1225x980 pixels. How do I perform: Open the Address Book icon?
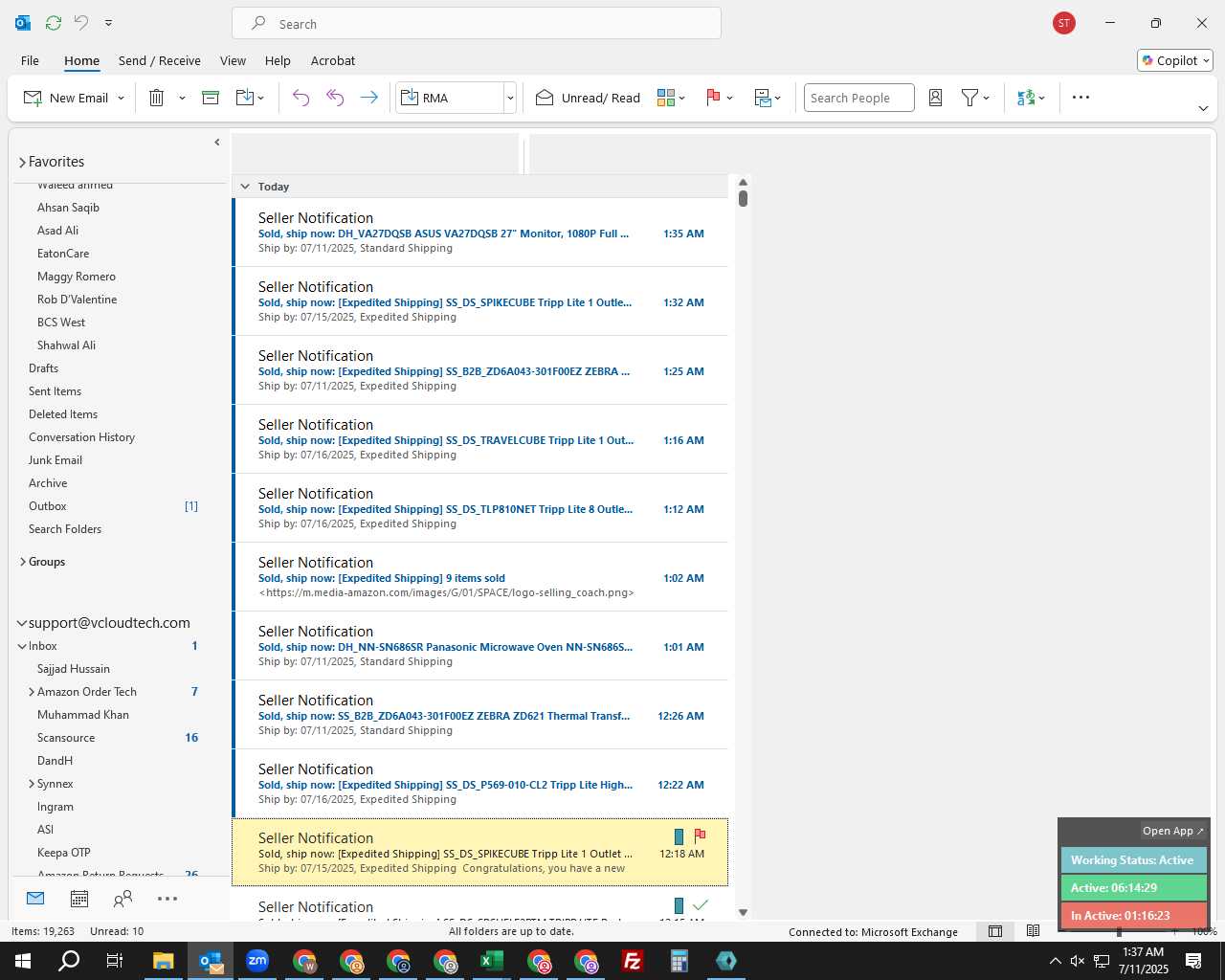[936, 98]
